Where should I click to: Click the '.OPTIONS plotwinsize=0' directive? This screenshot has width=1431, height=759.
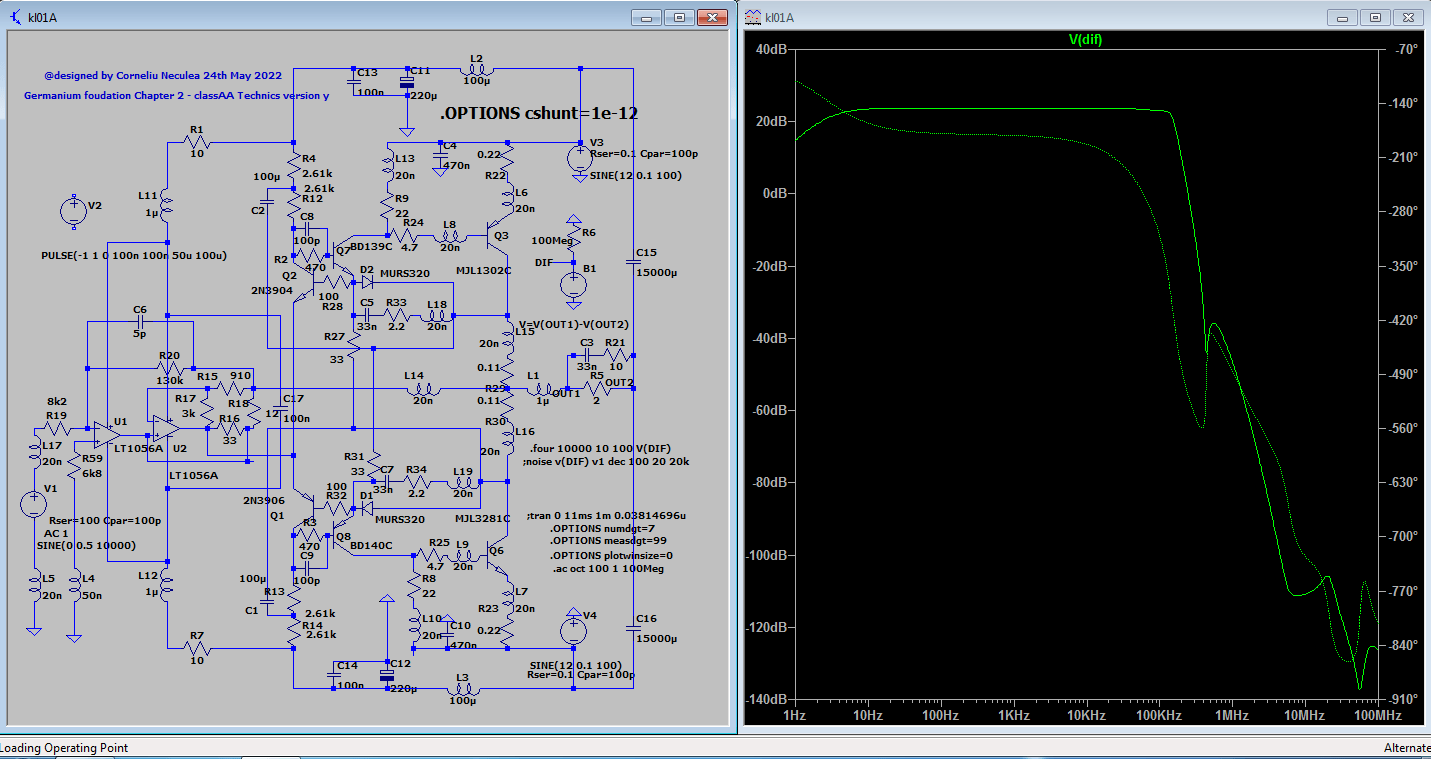[x=612, y=555]
